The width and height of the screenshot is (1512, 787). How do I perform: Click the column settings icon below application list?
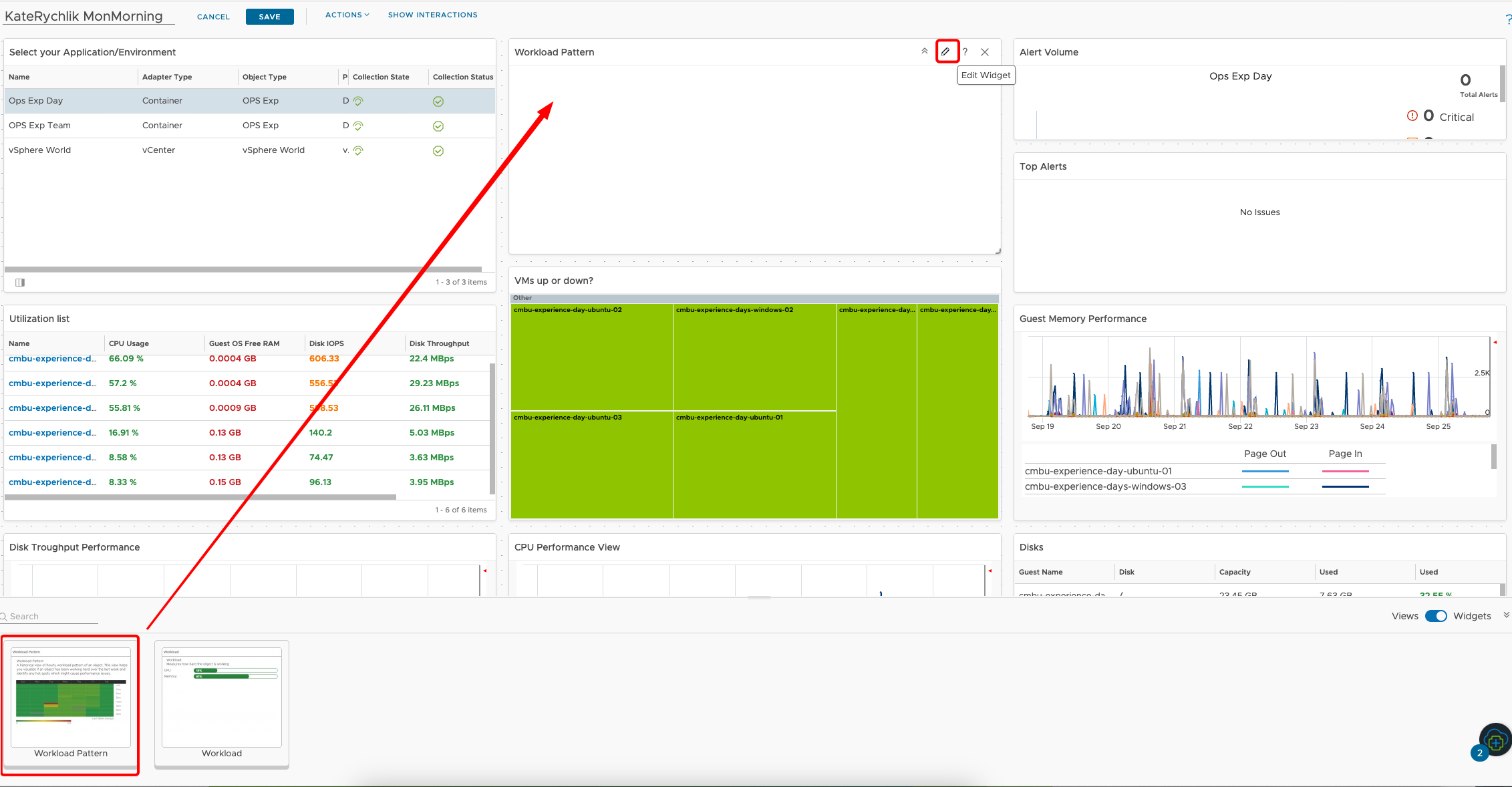tap(19, 282)
